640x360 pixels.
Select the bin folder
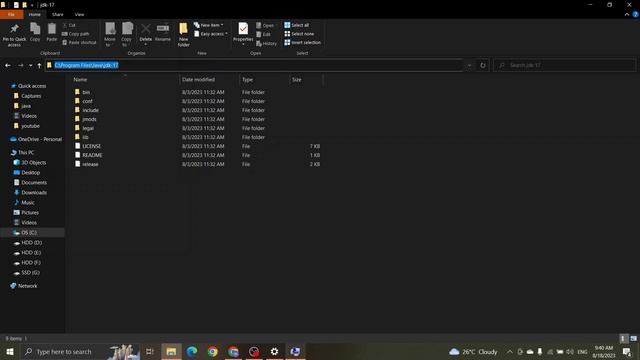coord(86,92)
